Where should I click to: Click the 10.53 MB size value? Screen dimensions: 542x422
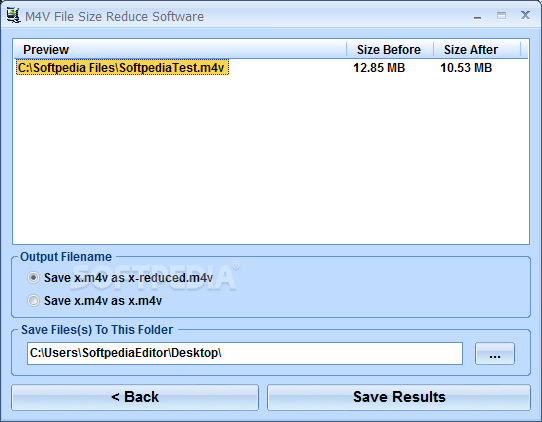coord(466,68)
